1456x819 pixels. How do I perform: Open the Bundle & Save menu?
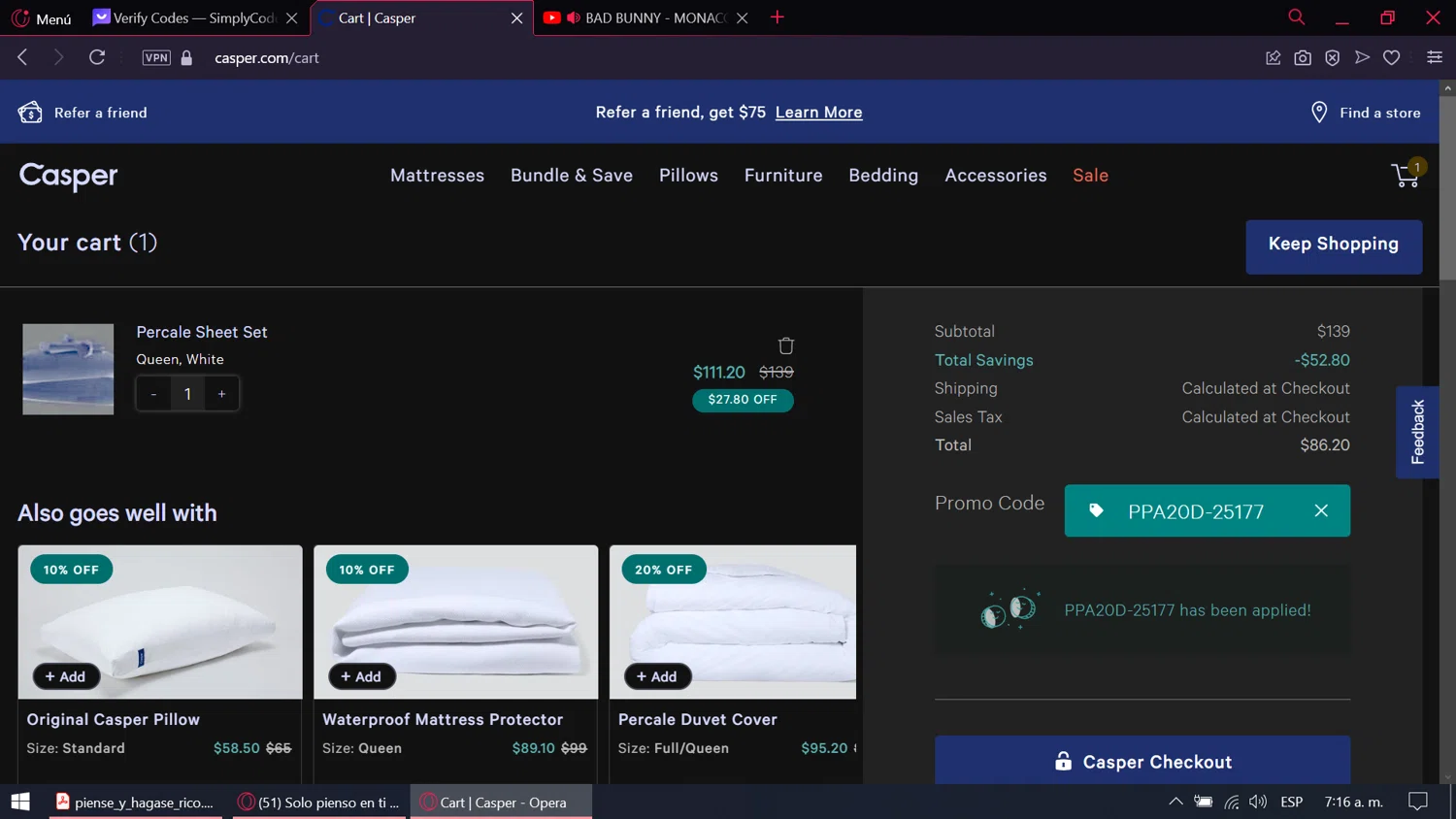(572, 176)
